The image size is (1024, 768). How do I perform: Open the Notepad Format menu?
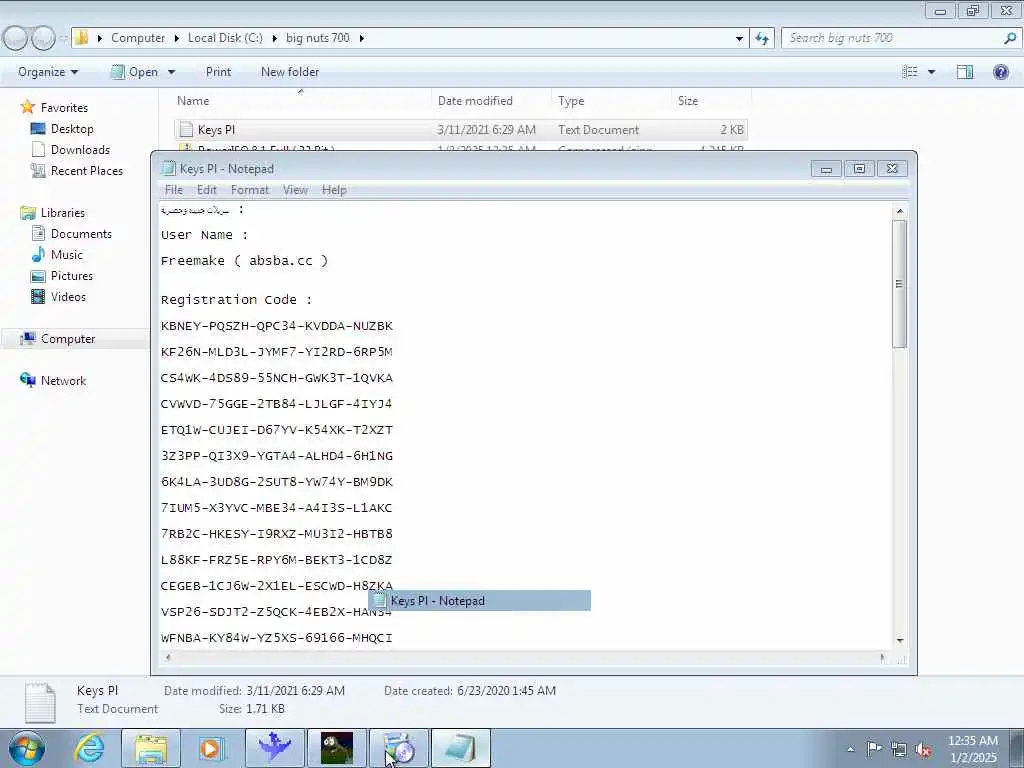(x=249, y=190)
